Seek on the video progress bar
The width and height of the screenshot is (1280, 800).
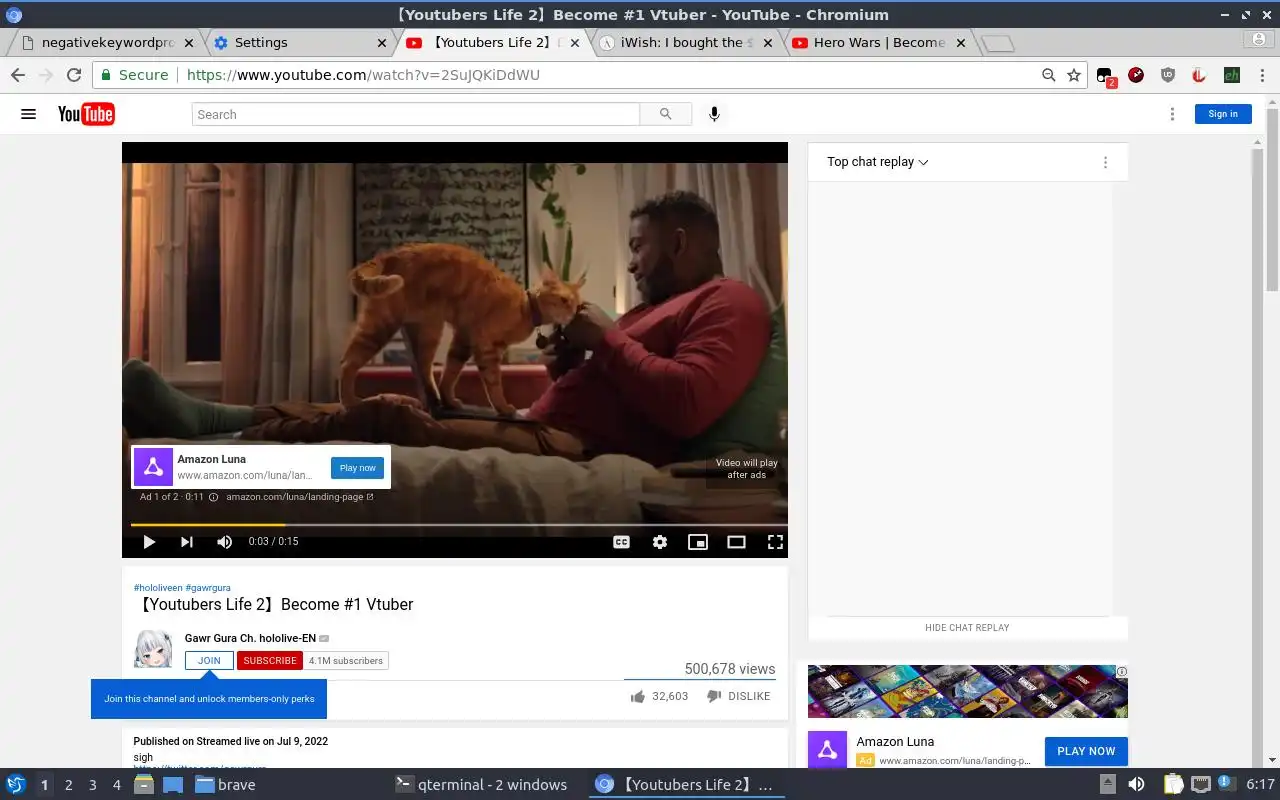coord(459,524)
